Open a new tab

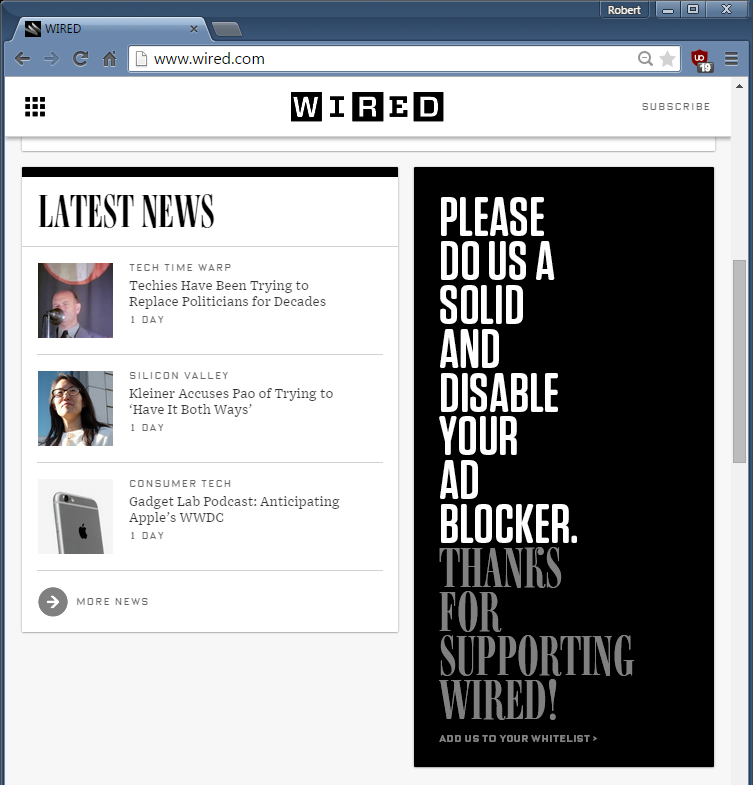(226, 29)
